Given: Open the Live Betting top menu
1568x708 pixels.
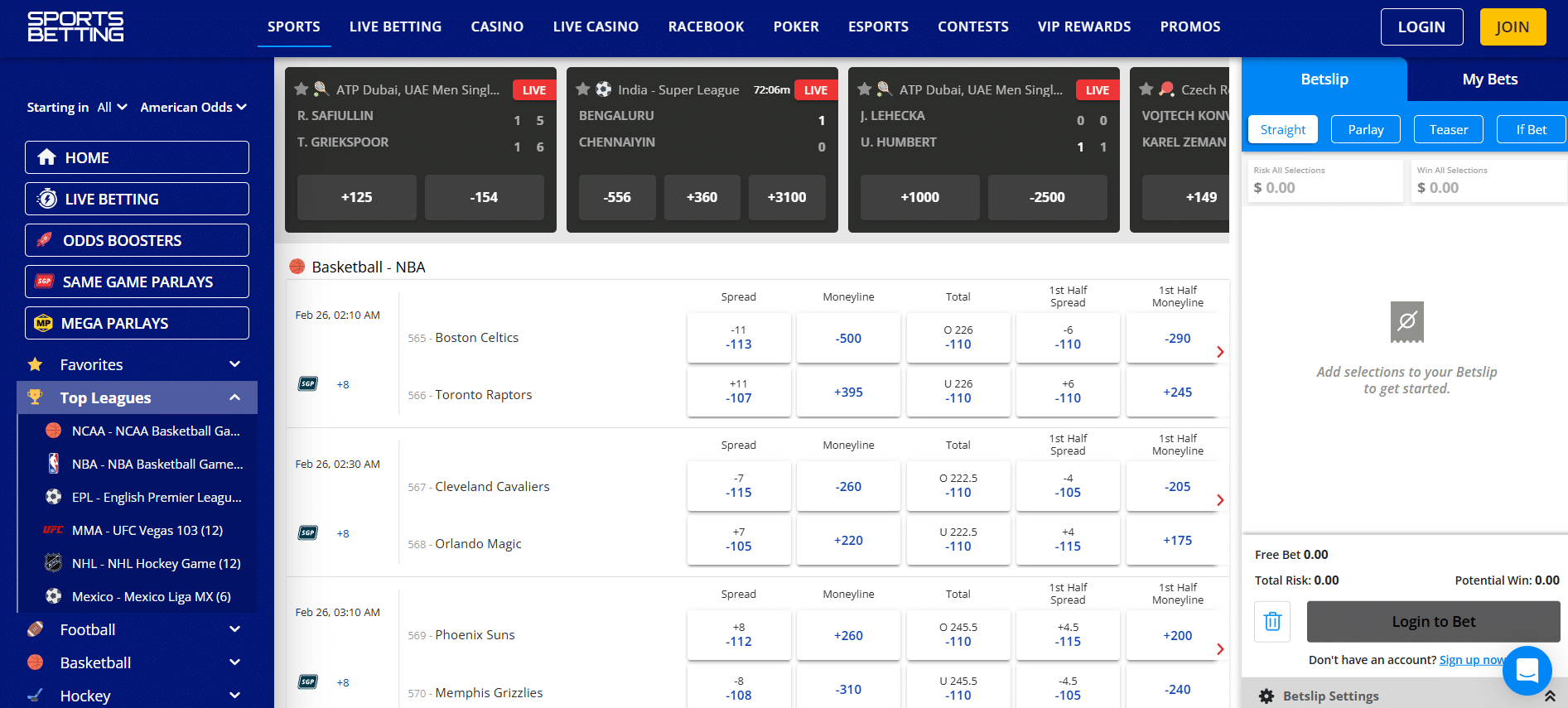Looking at the screenshot, I should click(x=395, y=26).
